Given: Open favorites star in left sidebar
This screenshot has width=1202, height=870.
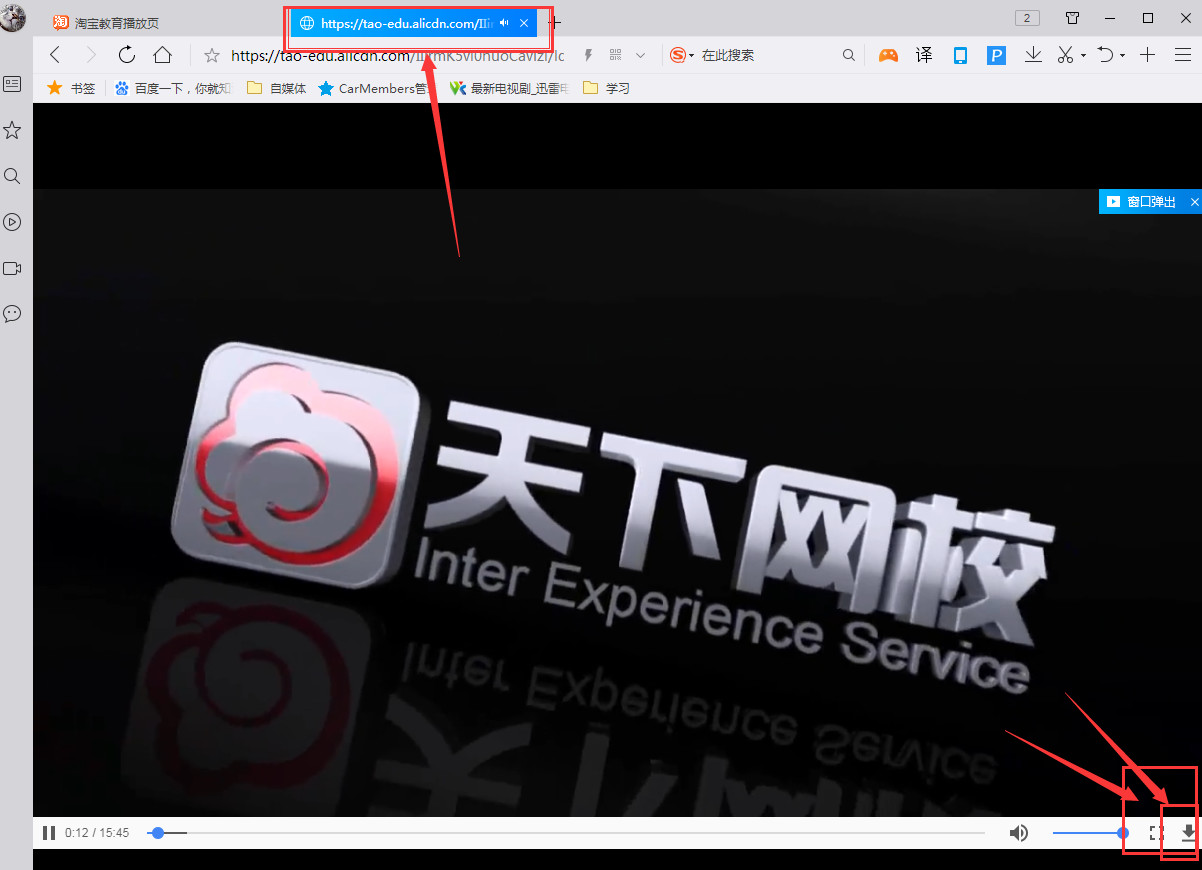Looking at the screenshot, I should pos(12,130).
